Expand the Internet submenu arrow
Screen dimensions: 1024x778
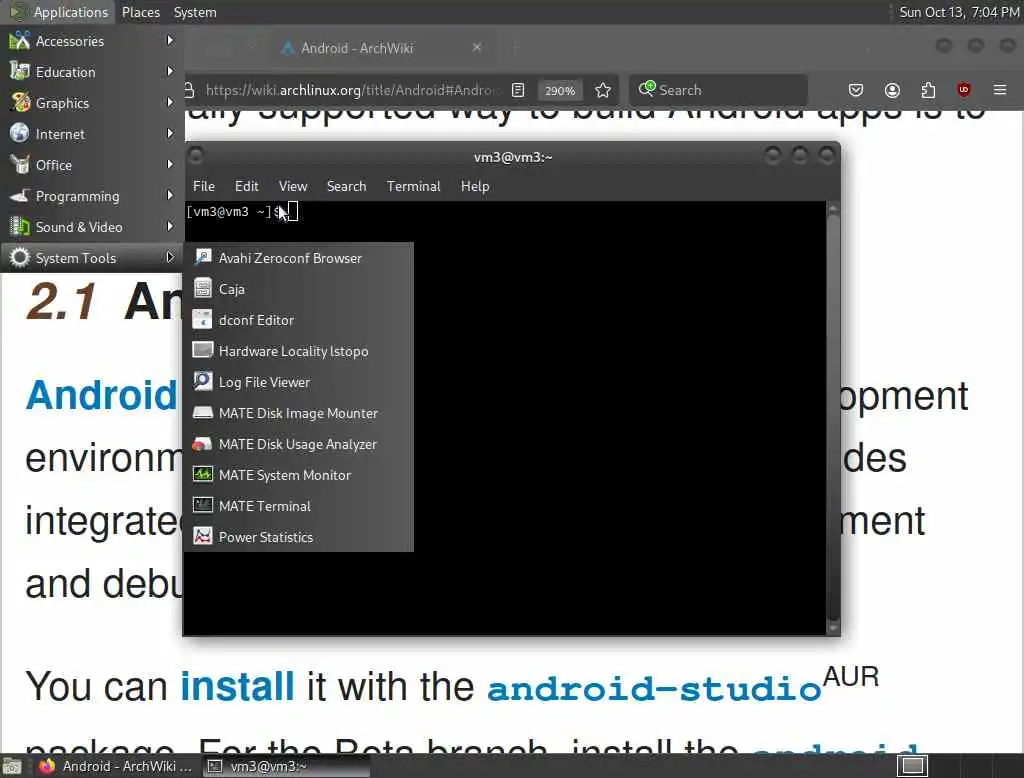click(x=170, y=133)
